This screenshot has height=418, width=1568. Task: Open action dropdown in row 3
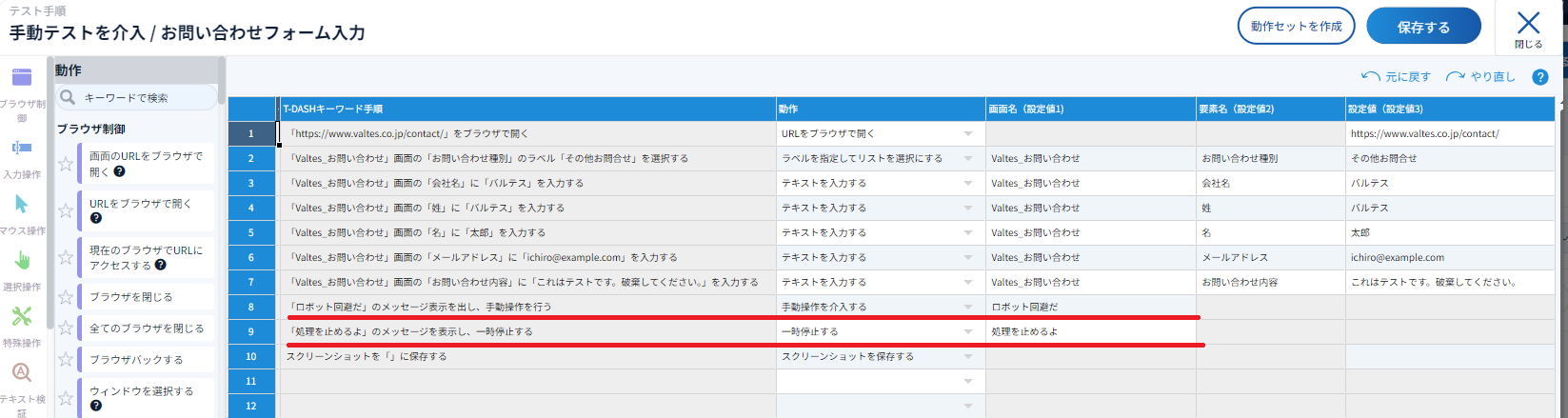pyautogui.click(x=968, y=184)
